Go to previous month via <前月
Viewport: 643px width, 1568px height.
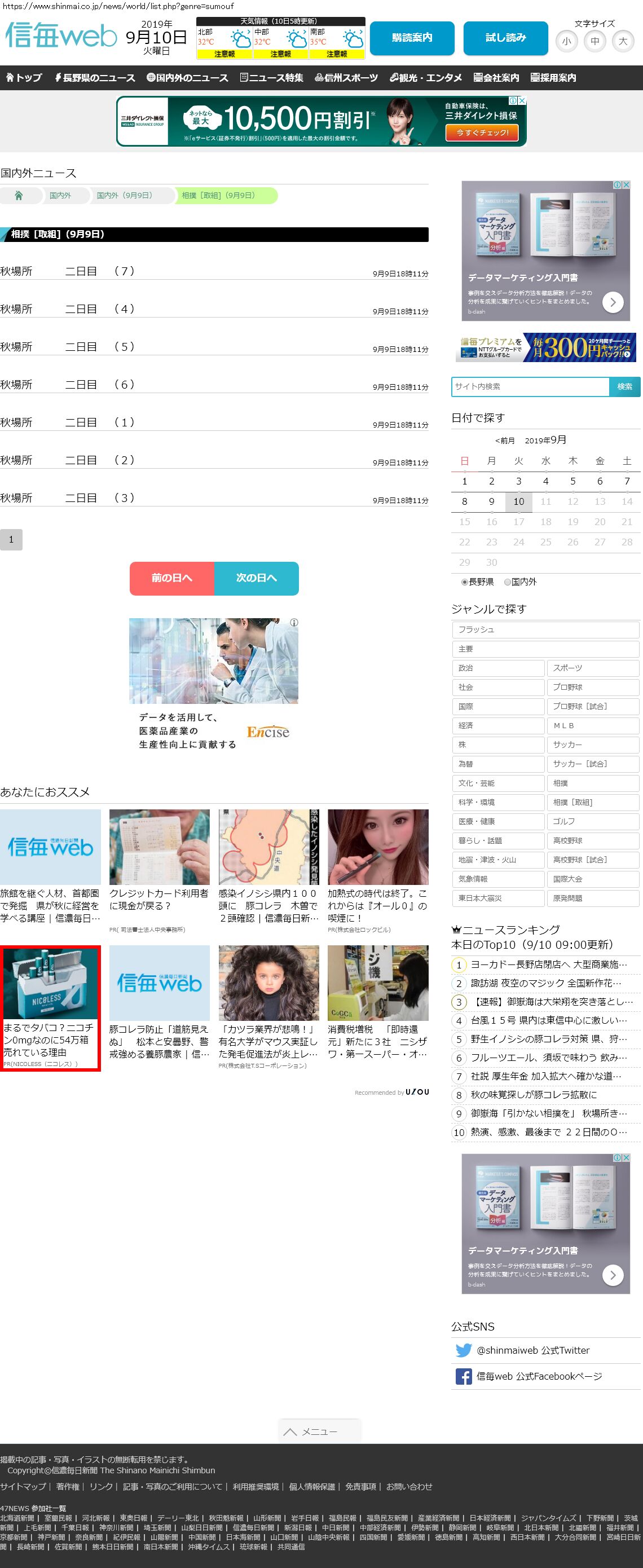pyautogui.click(x=505, y=441)
